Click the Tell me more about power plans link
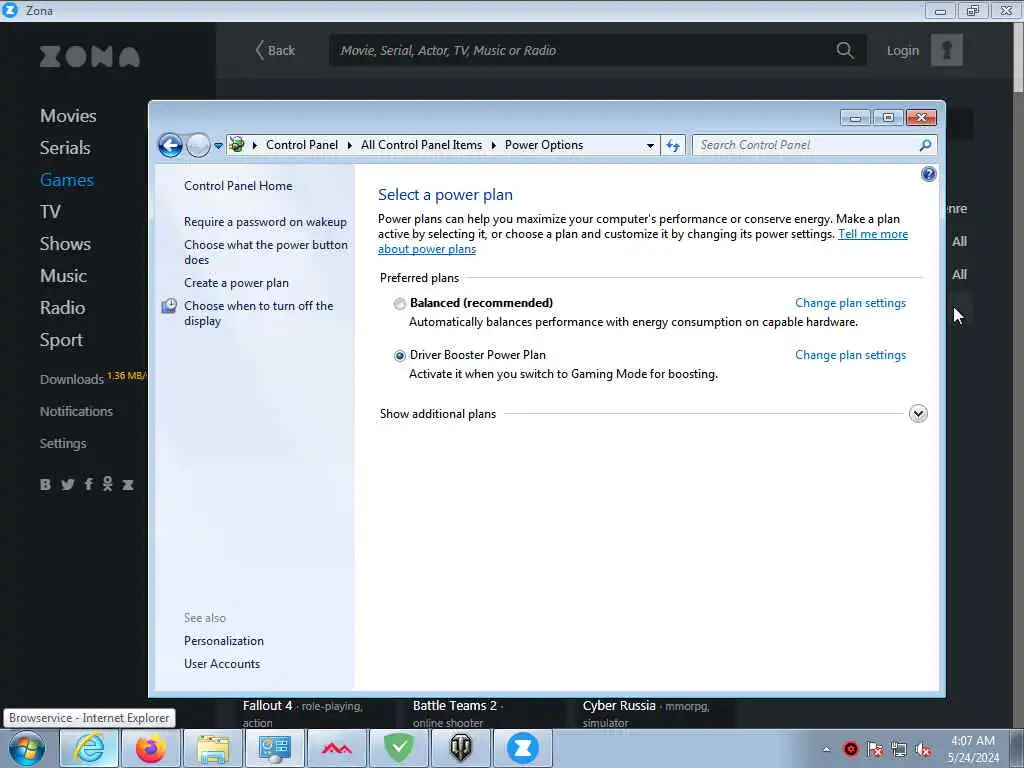The height and width of the screenshot is (768, 1024). coord(872,234)
